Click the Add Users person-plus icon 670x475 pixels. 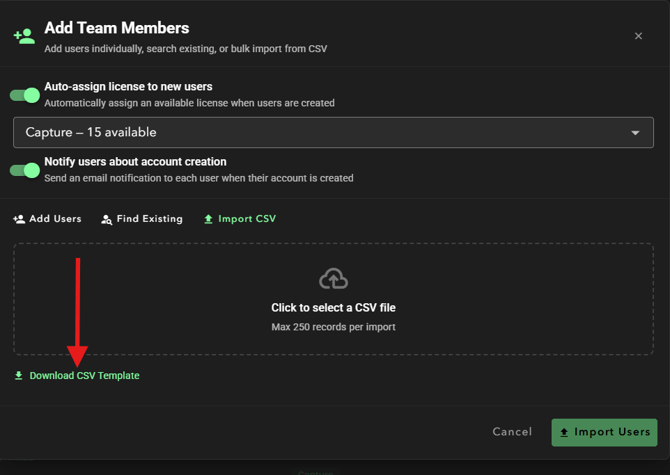[19, 219]
